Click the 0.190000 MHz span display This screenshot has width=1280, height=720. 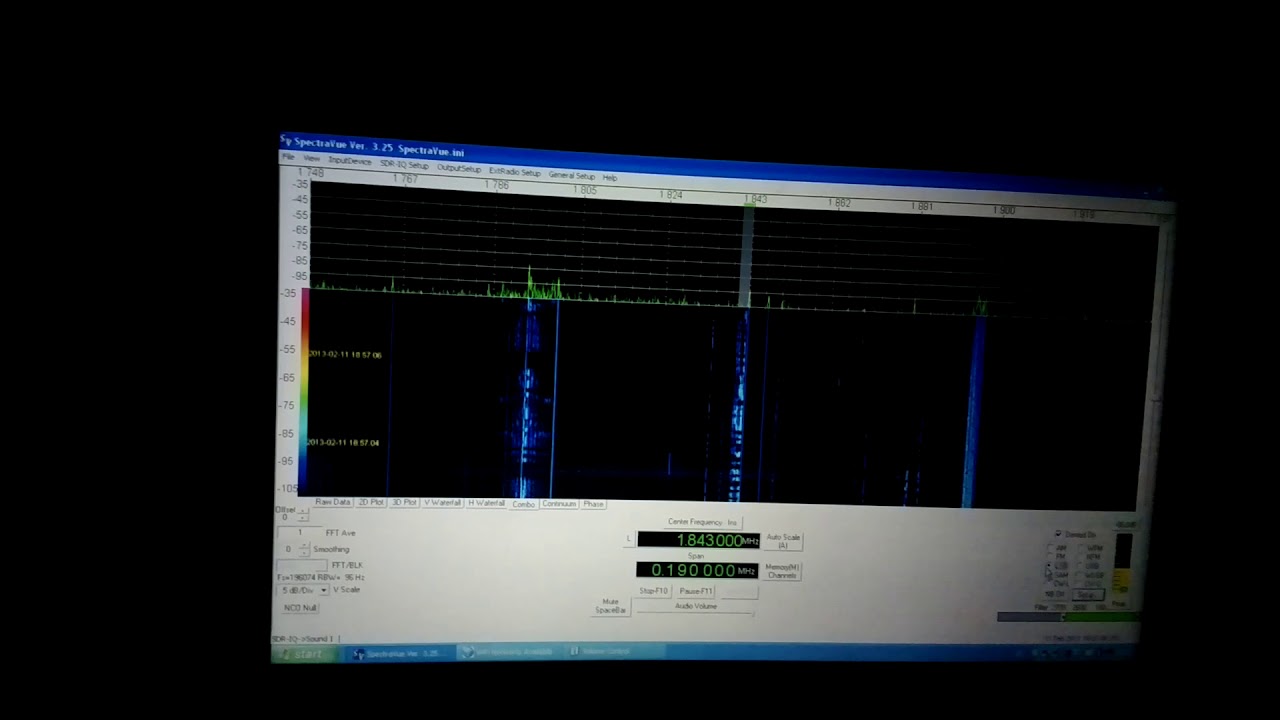tap(697, 570)
